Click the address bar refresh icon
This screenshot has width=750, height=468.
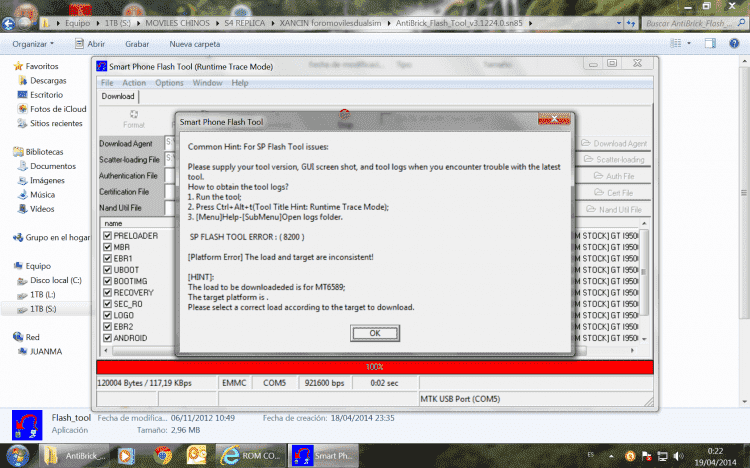[631, 23]
